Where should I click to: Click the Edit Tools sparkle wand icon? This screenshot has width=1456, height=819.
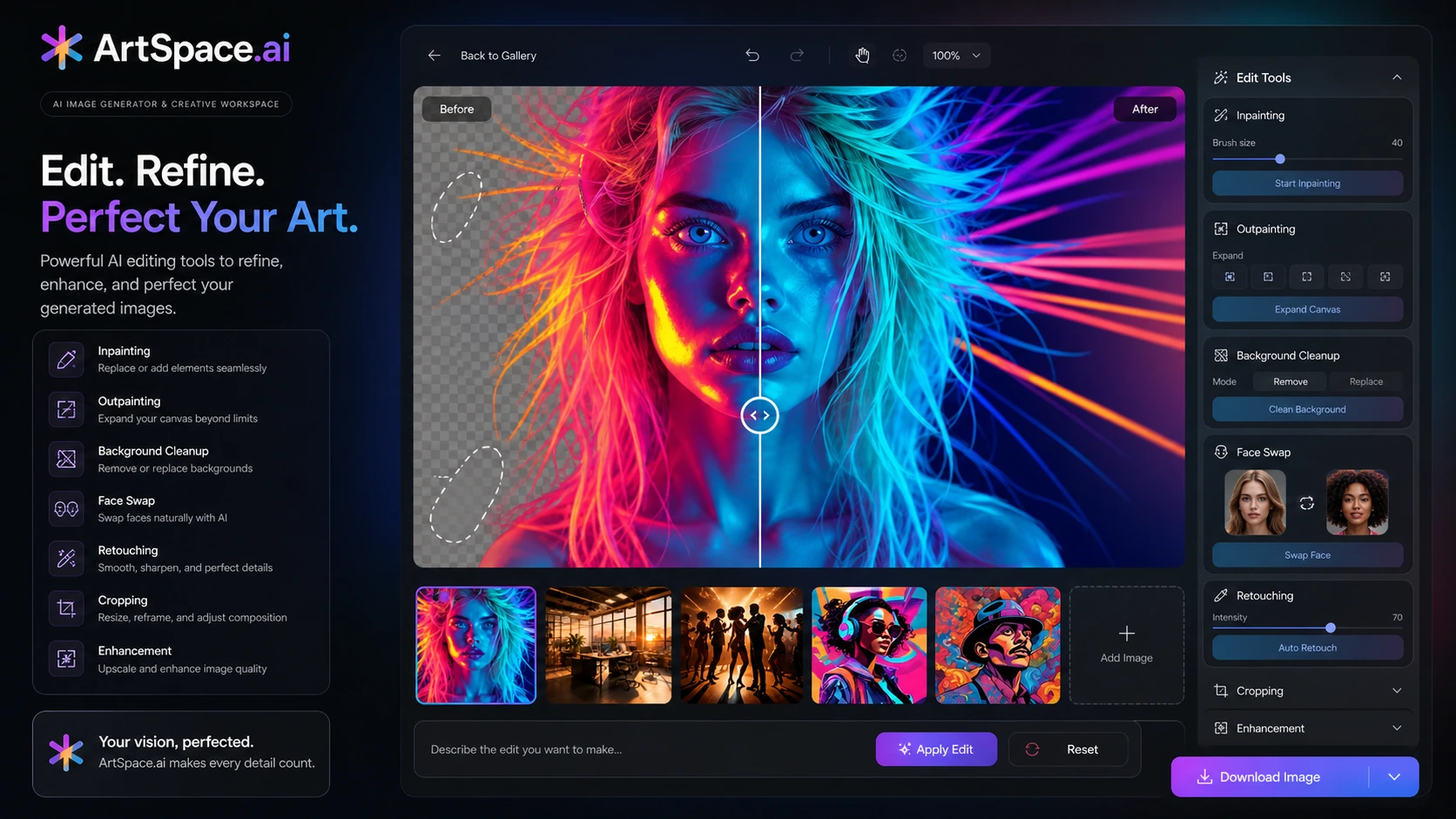pyautogui.click(x=1221, y=77)
